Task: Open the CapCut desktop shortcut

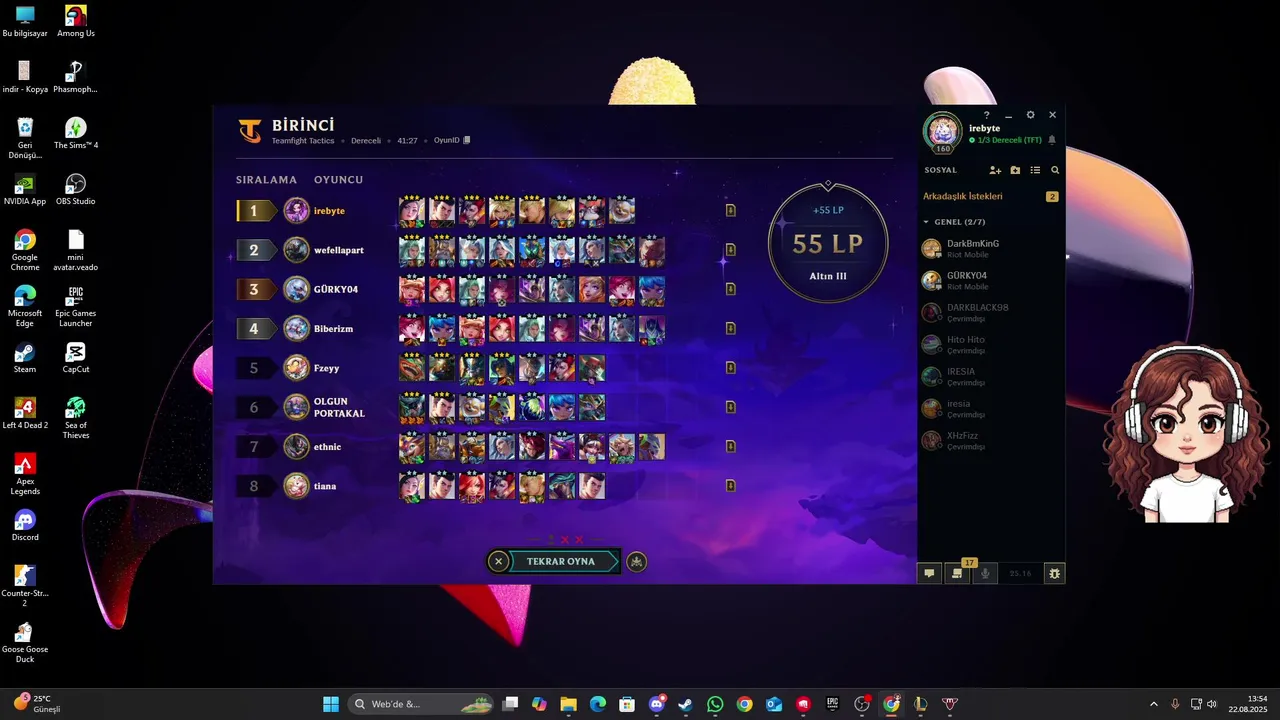Action: [75, 358]
